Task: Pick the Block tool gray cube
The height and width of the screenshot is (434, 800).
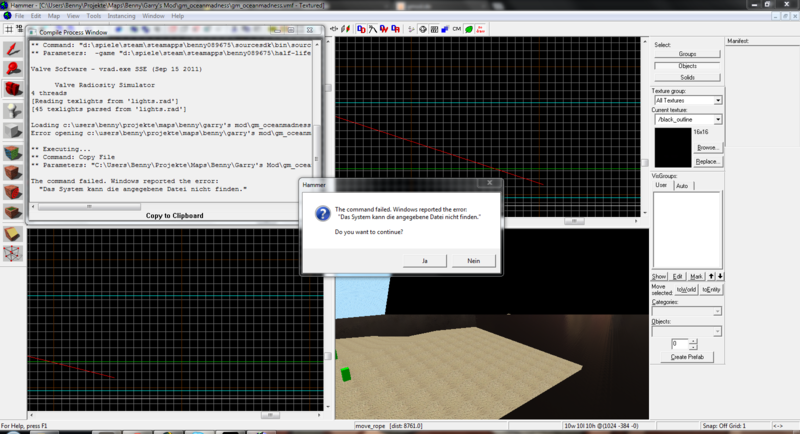Action: [13, 132]
